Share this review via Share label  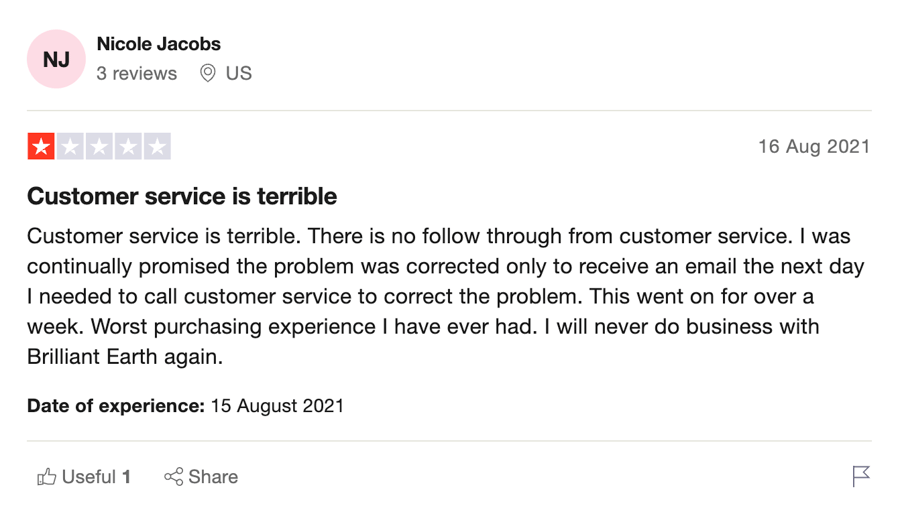213,476
